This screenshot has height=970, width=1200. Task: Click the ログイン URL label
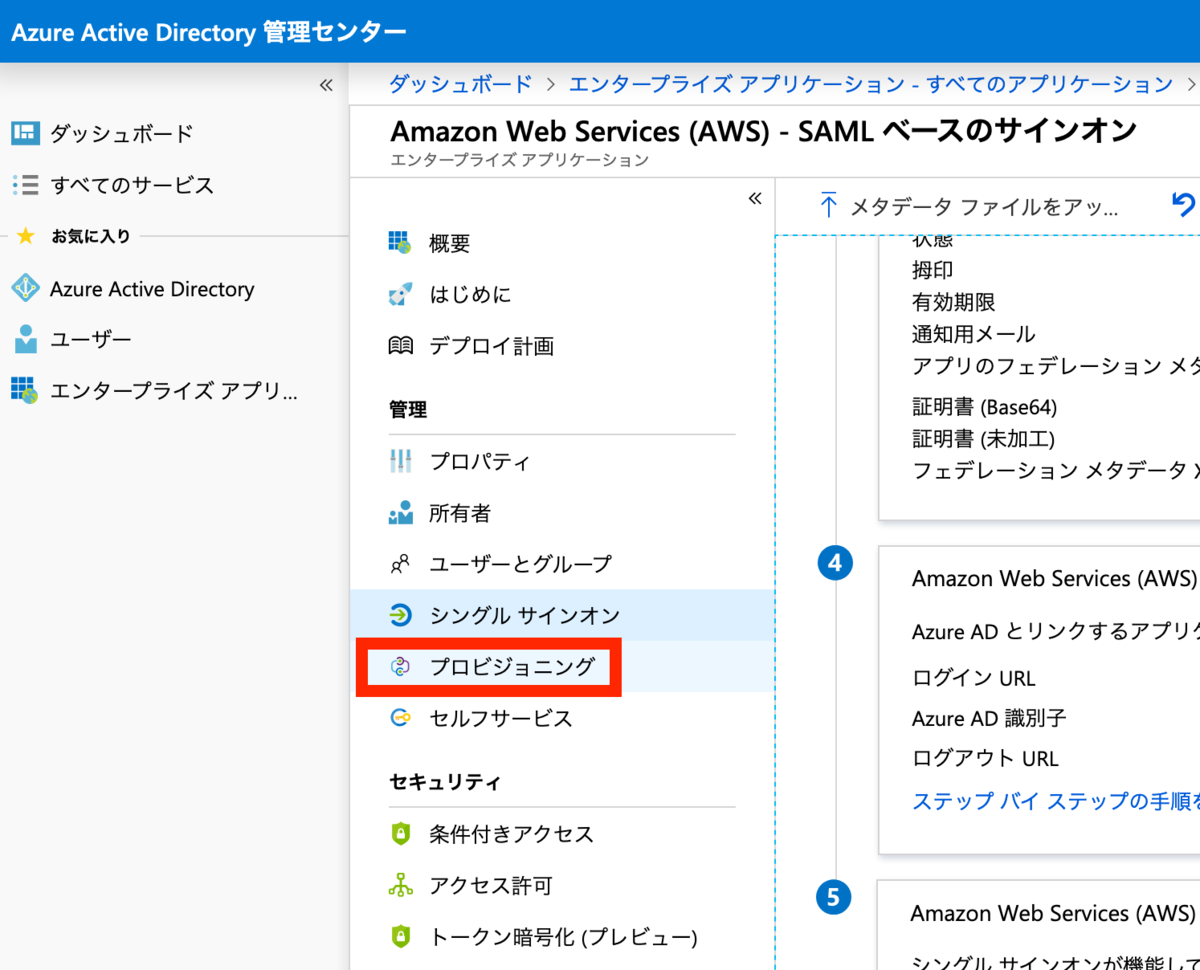[974, 678]
